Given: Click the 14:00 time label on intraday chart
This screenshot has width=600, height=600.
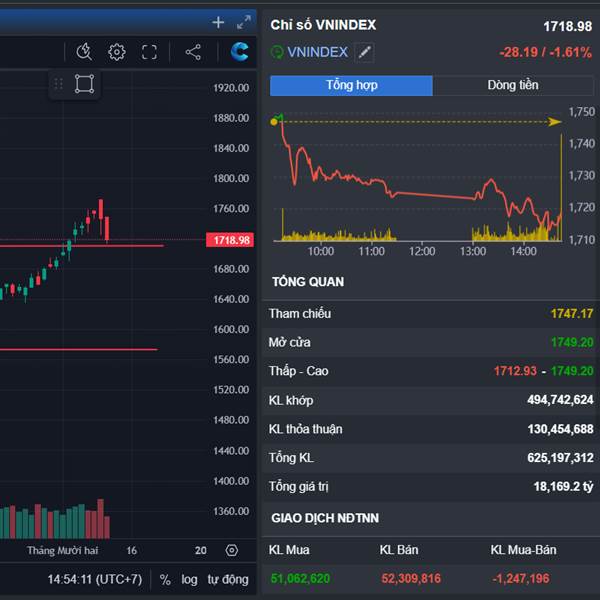Looking at the screenshot, I should pyautogui.click(x=523, y=251).
